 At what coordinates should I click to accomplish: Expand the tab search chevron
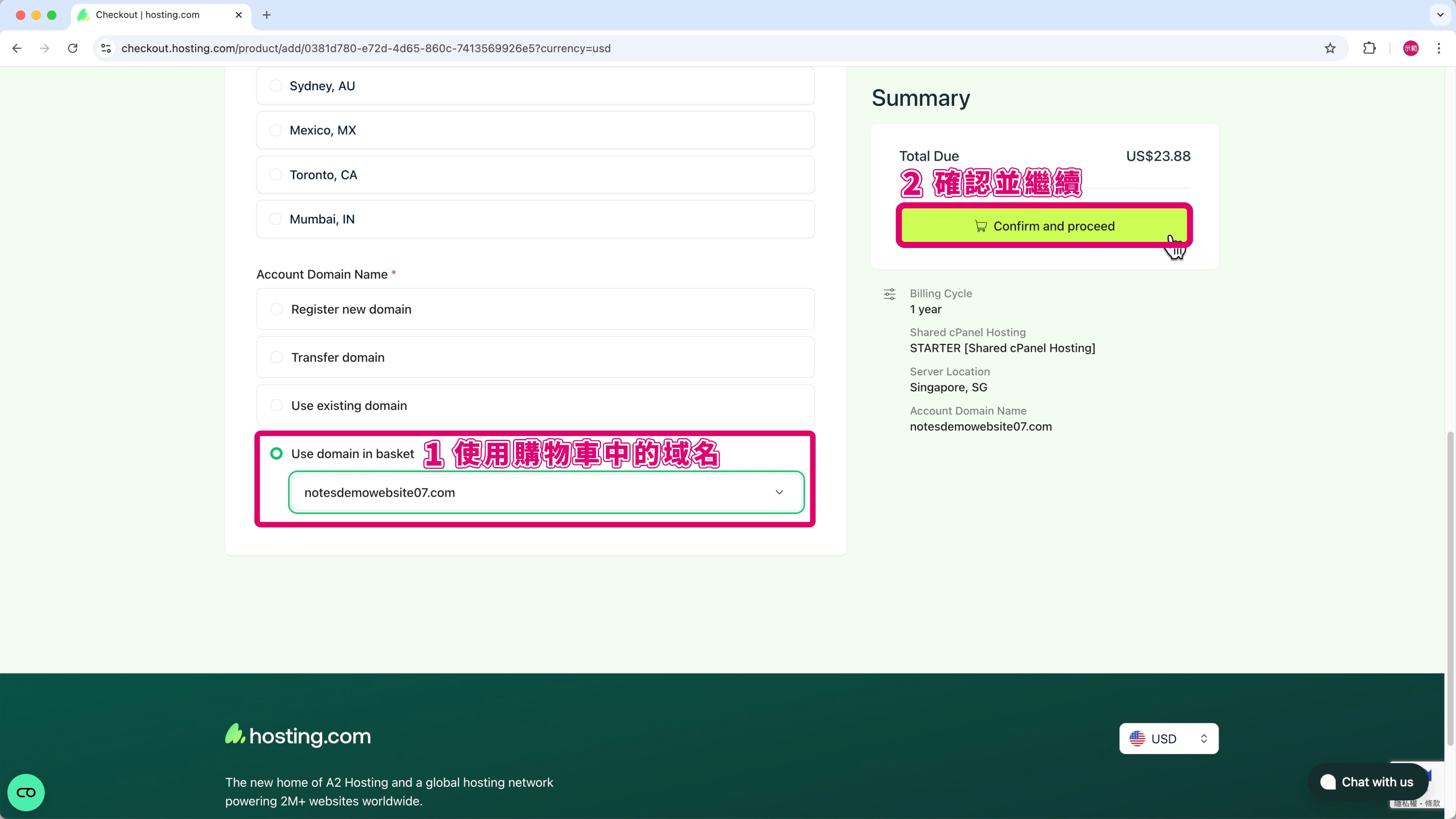pos(1440,15)
